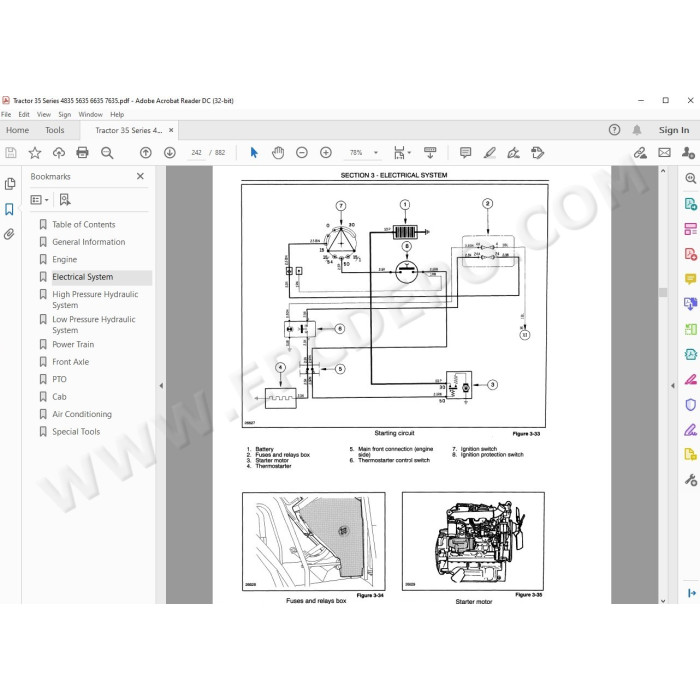Share a link to this file

click(641, 153)
